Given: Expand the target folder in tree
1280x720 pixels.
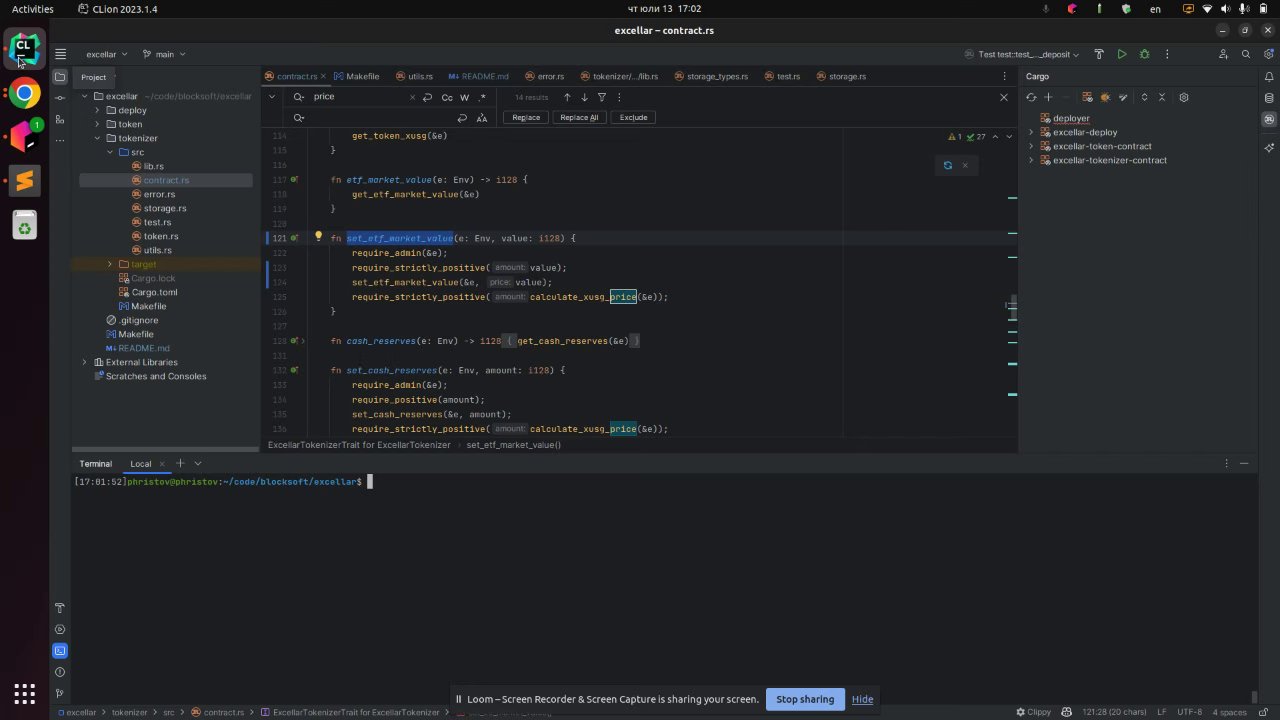Looking at the screenshot, I should [109, 264].
